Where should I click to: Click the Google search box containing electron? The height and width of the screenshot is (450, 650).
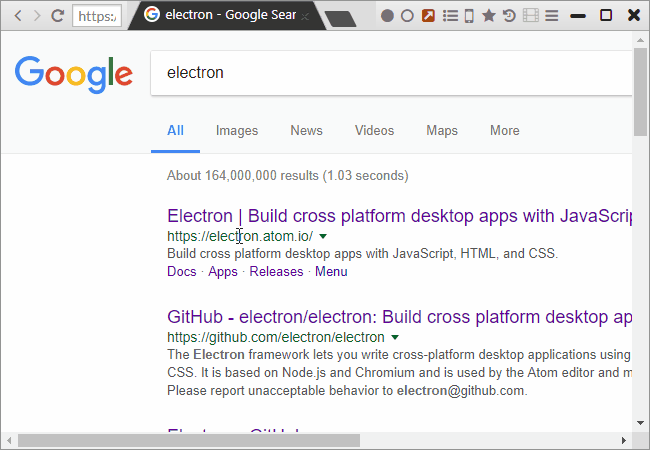[x=390, y=73]
